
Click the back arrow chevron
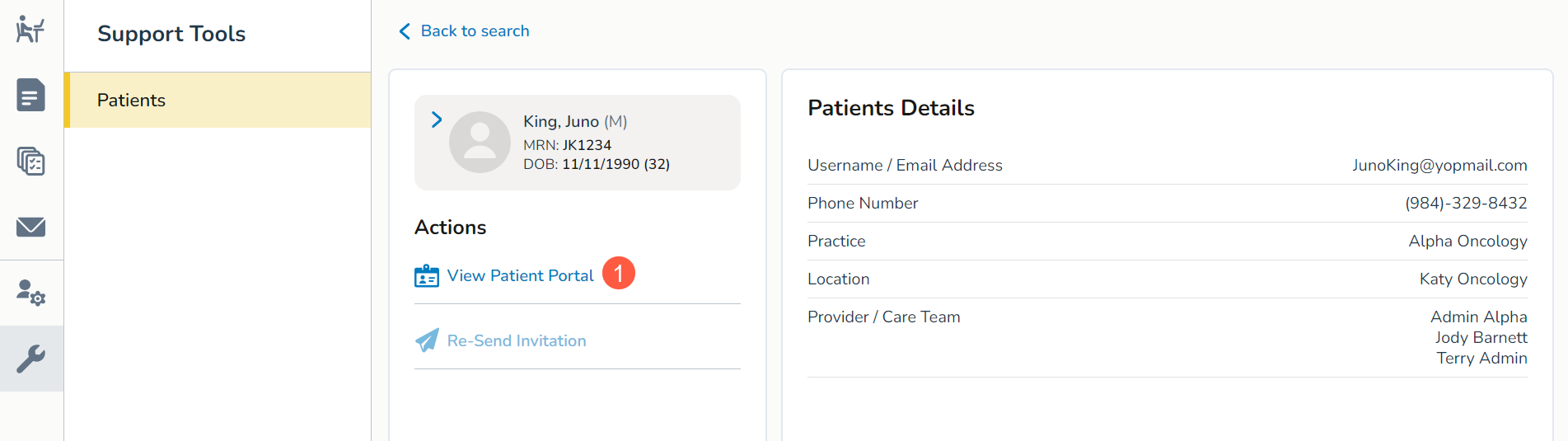click(405, 31)
